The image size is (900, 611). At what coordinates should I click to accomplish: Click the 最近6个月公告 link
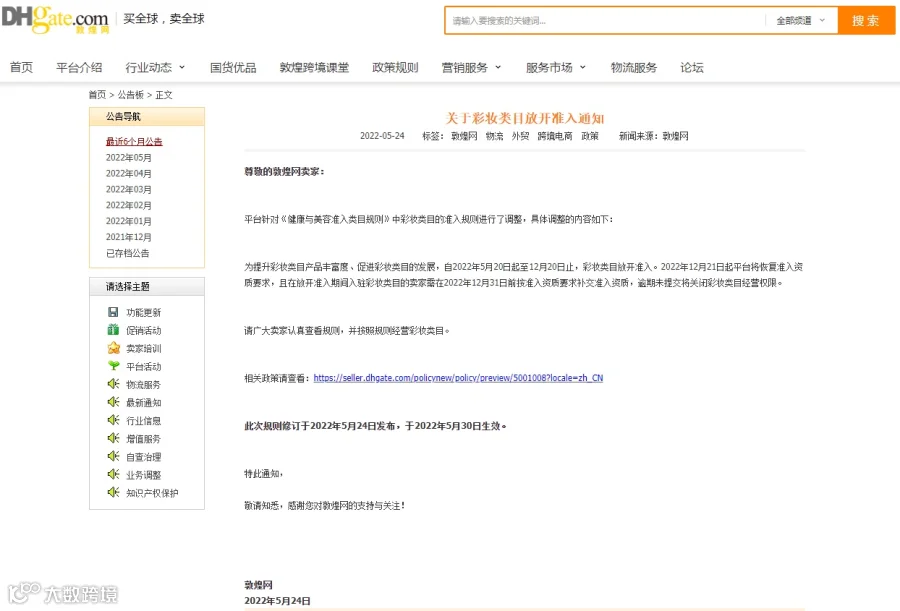134,141
